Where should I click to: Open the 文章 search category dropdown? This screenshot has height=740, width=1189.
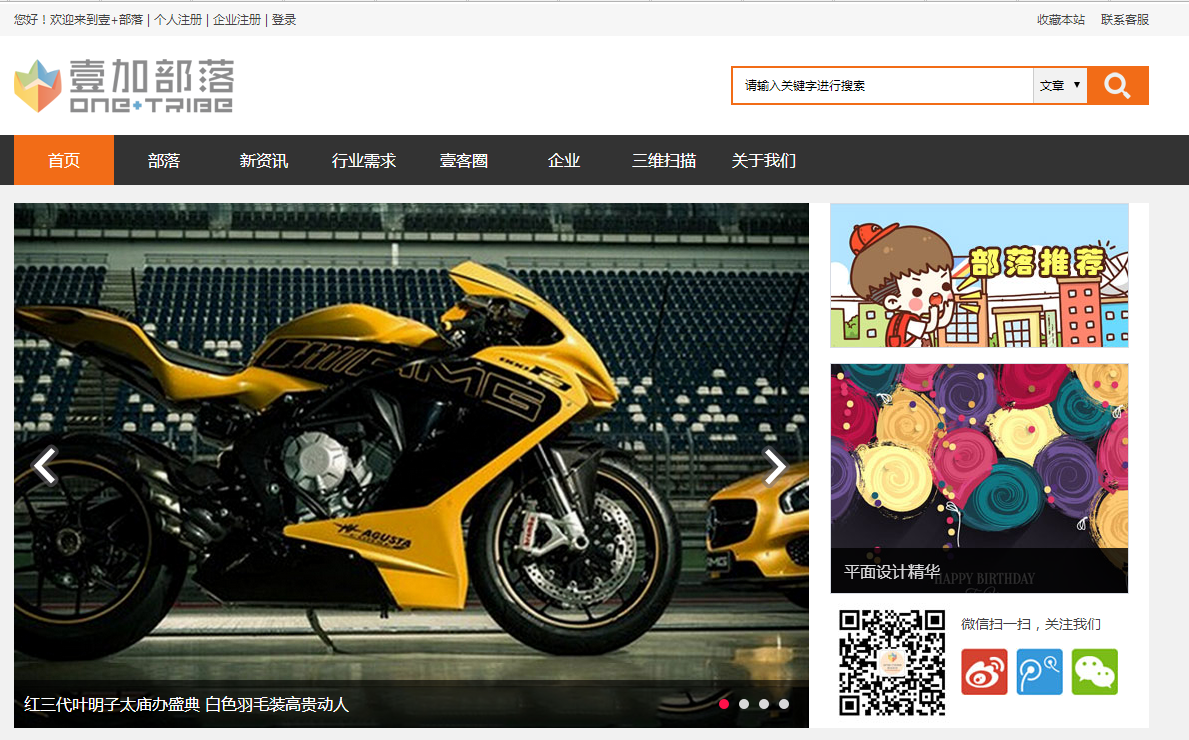click(1059, 86)
